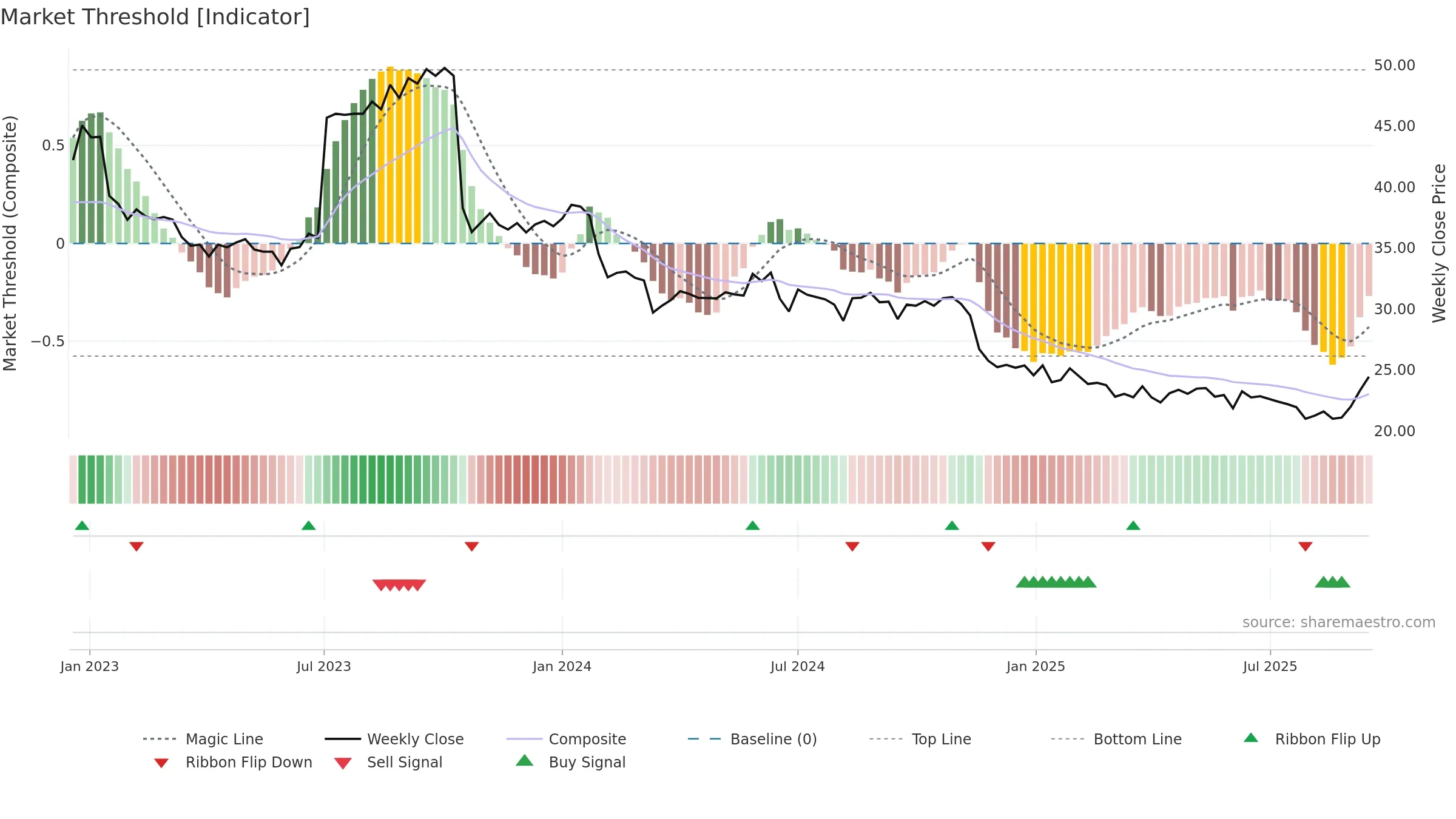Screen dimensions: 1456x819
Task: Toggle the Weekly Close legend entry
Action: (x=394, y=739)
